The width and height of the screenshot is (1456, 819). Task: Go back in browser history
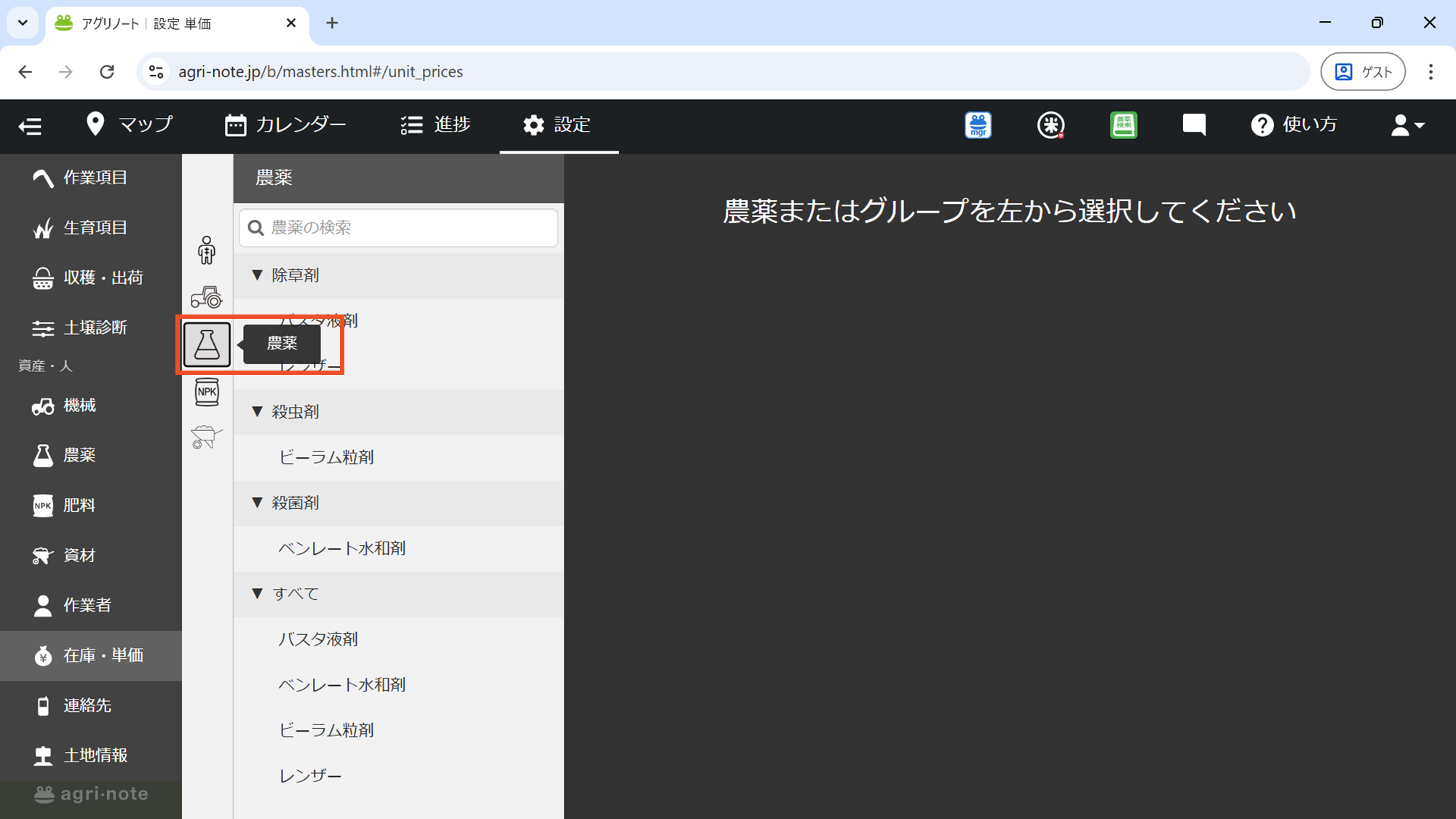tap(25, 71)
